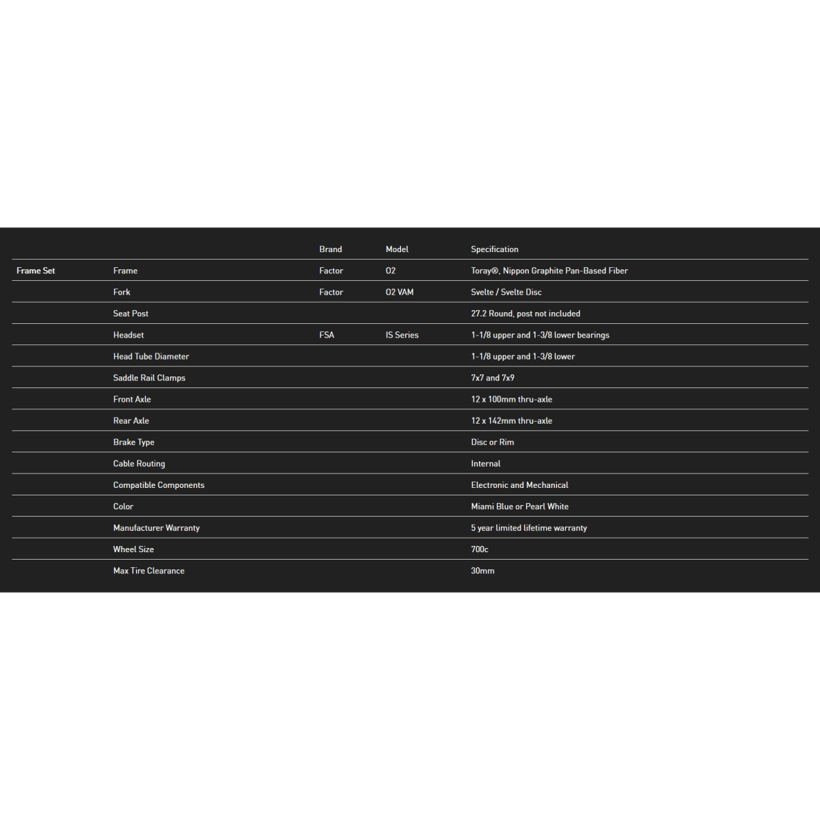Click the Head Tube Diameter label
Image resolution: width=820 pixels, height=820 pixels.
click(151, 357)
